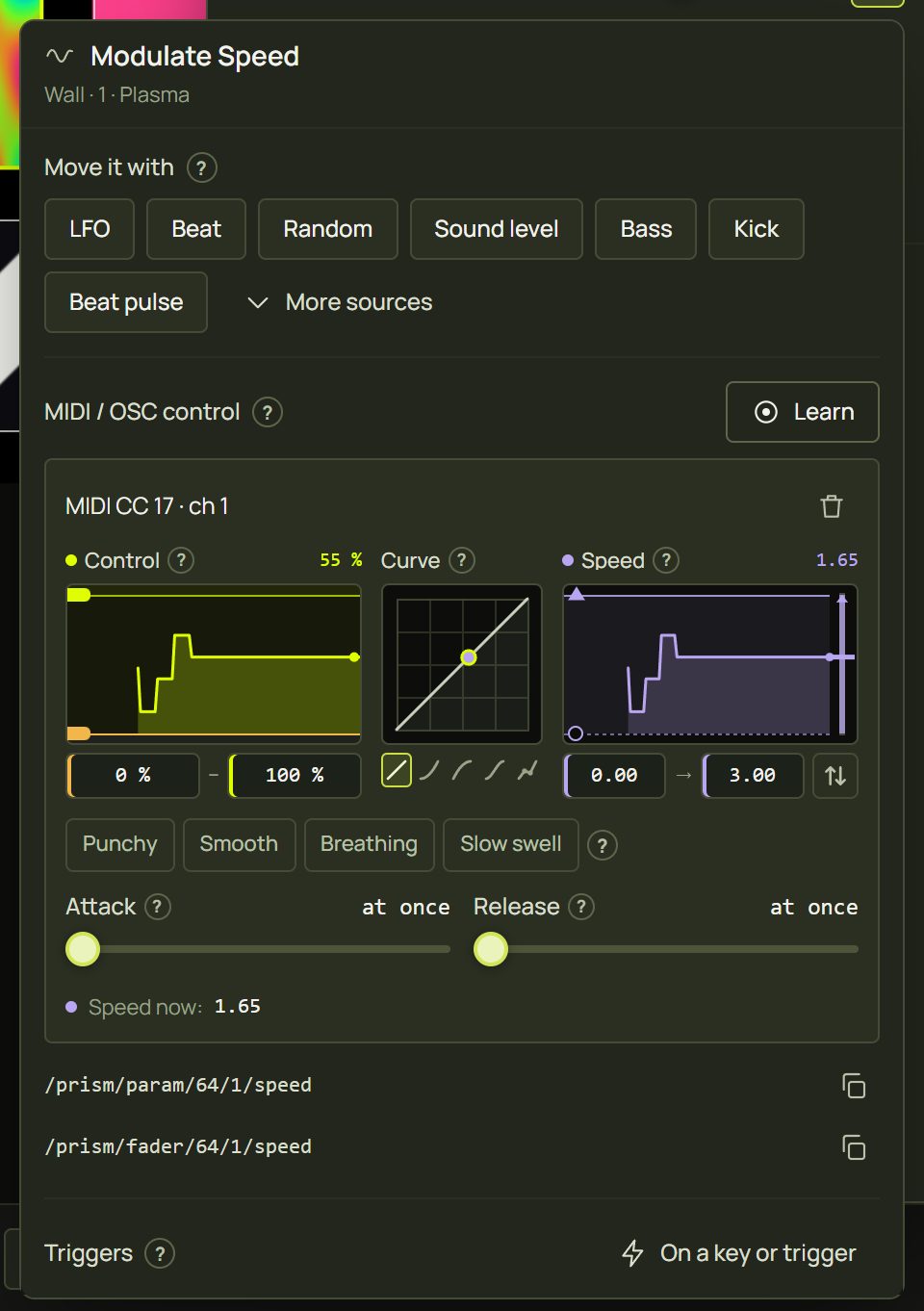Pick the Random source button
The image size is (924, 1311).
[x=328, y=229]
